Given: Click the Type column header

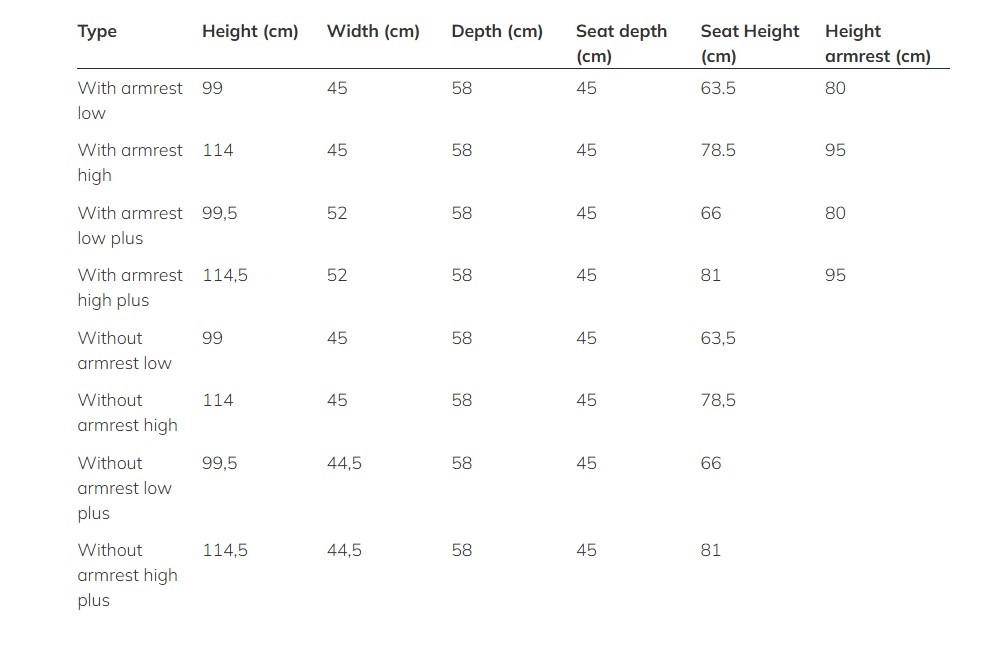Looking at the screenshot, I should pos(97,32).
